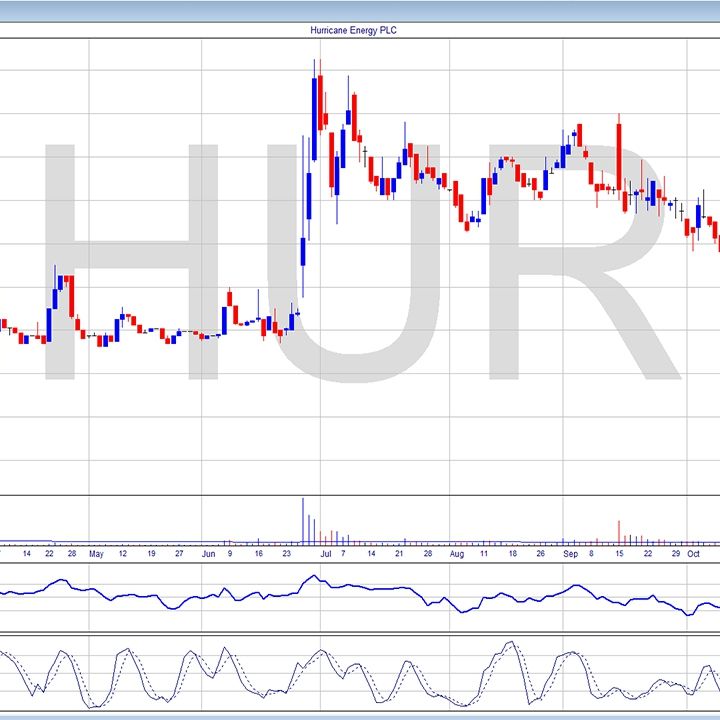The image size is (720, 720).
Task: Click the Jul label on date axis
Action: coord(323,553)
